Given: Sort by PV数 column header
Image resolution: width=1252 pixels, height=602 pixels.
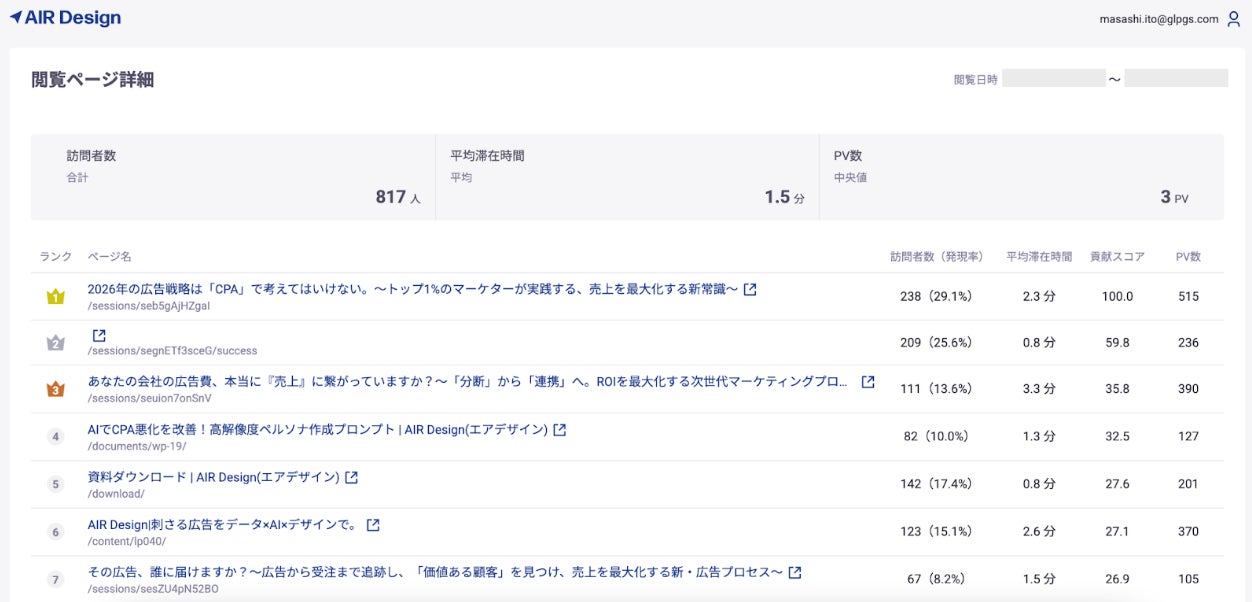Looking at the screenshot, I should point(1188,257).
